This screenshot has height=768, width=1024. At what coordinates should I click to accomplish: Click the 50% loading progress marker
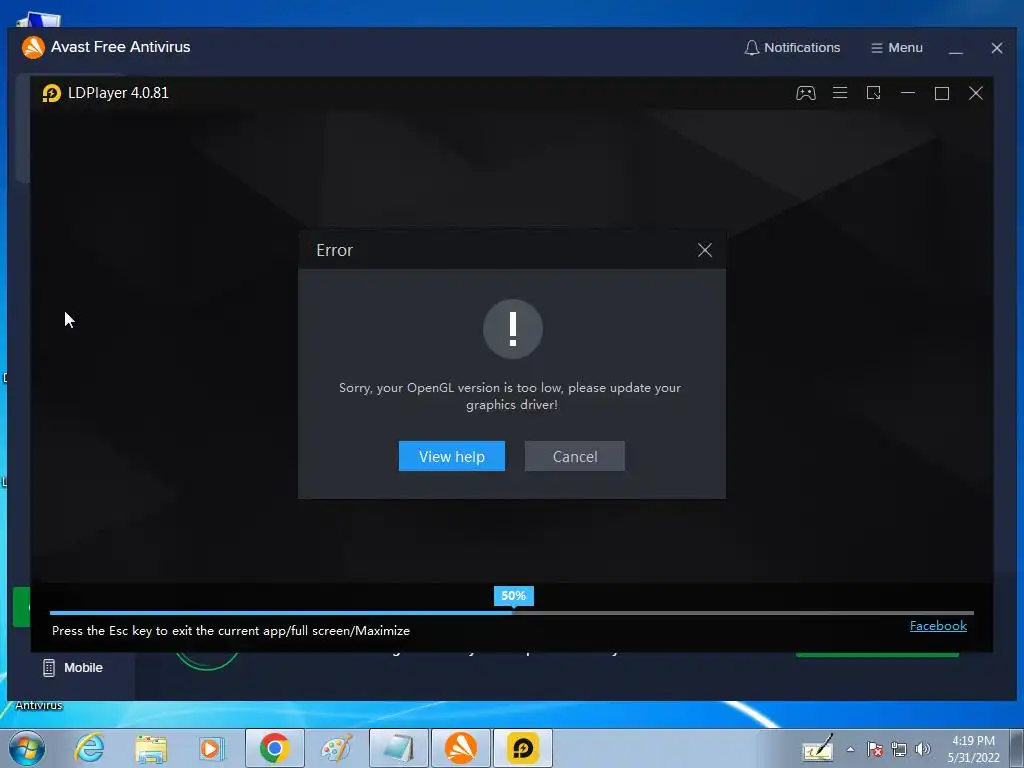[x=514, y=596]
